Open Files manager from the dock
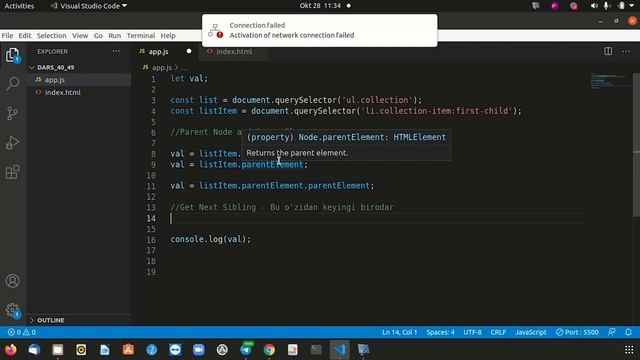The width and height of the screenshot is (640, 360). (58, 350)
